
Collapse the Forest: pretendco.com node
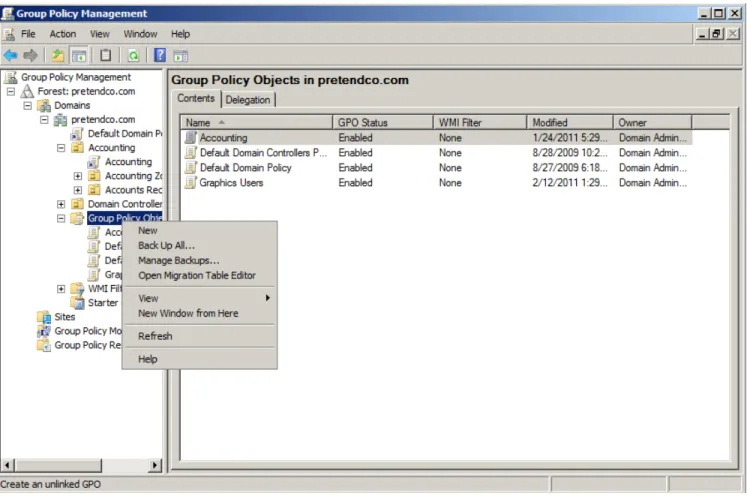[11, 91]
